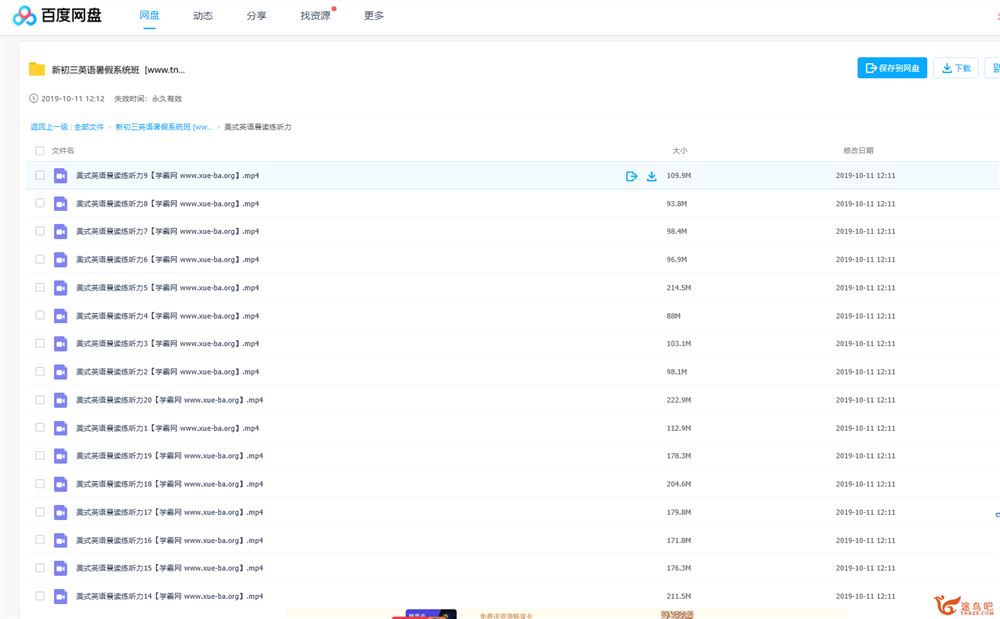The image size is (1000, 619).
Task: Click 新初三英语暑假系统班 breadcrumb link
Action: pyautogui.click(x=164, y=127)
